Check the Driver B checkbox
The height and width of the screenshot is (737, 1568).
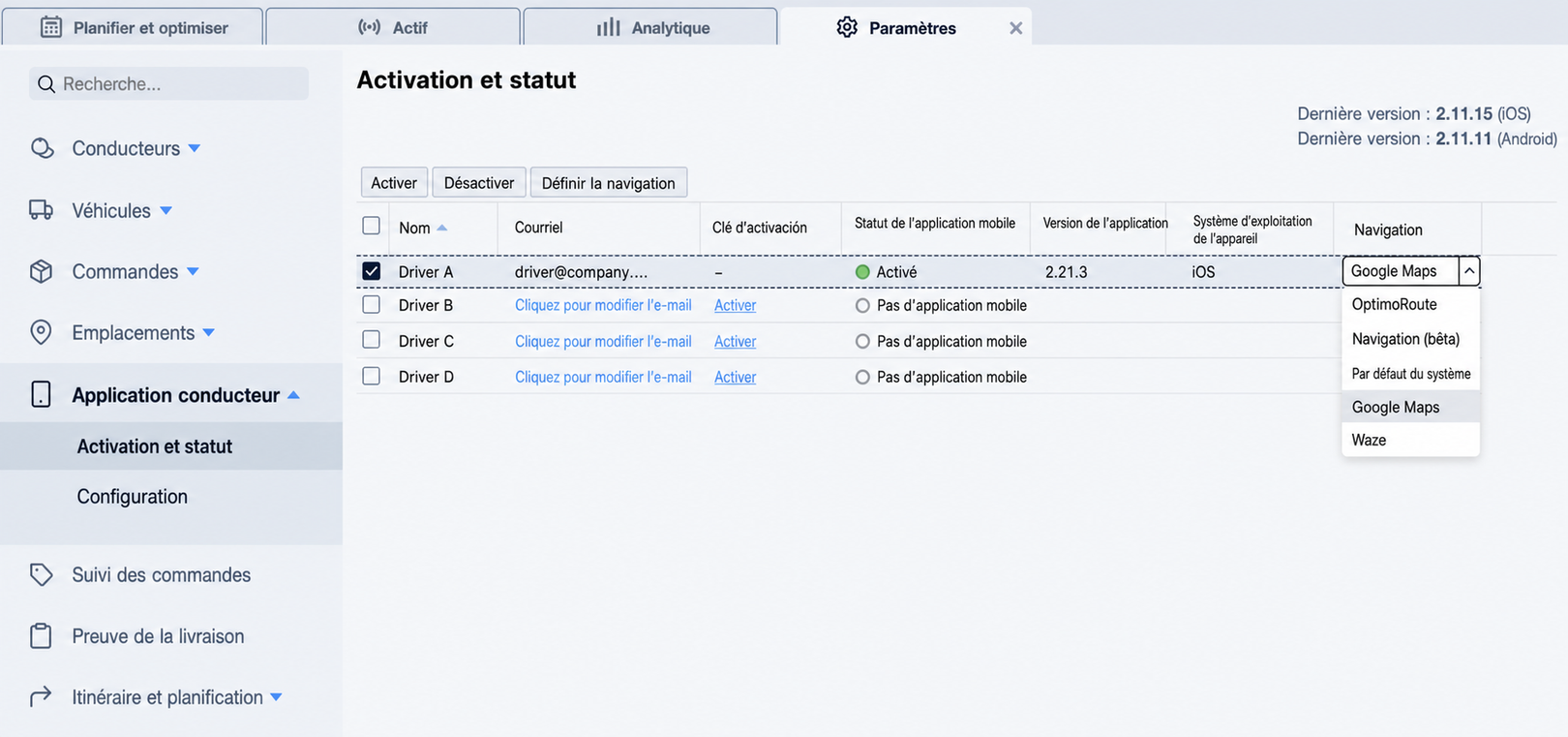tap(371, 304)
